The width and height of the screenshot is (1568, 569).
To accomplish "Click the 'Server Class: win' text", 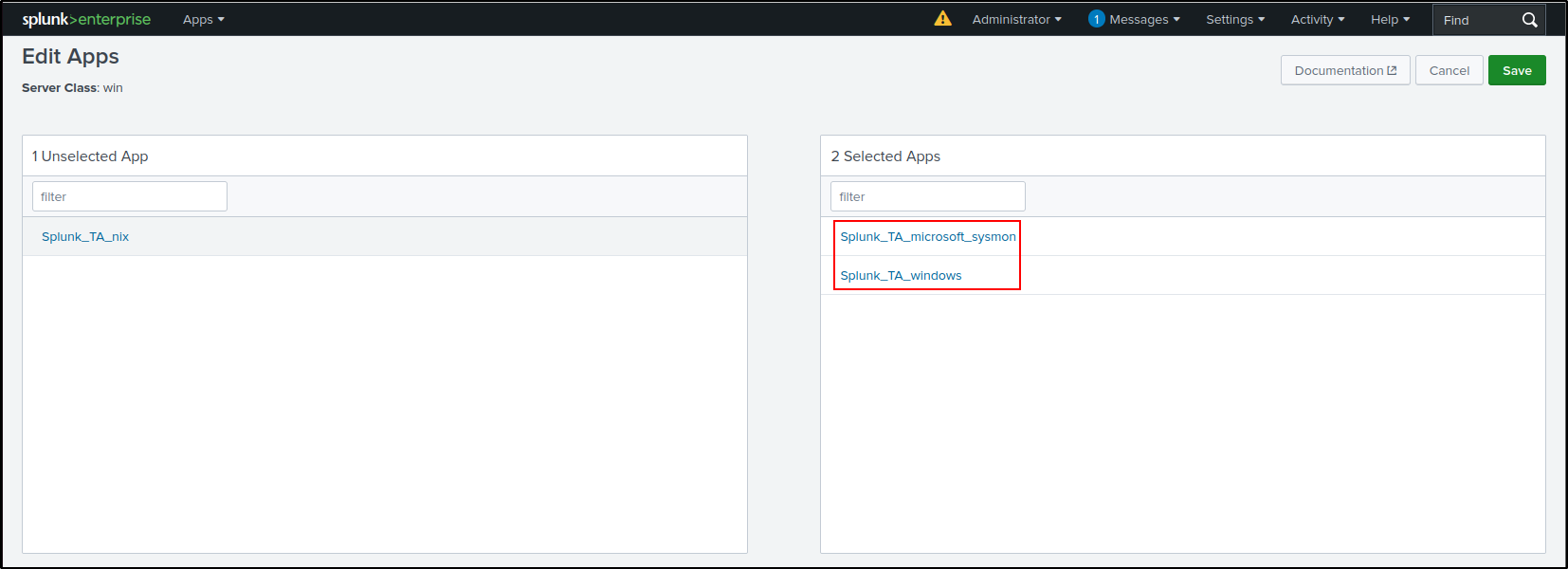I will 72,87.
